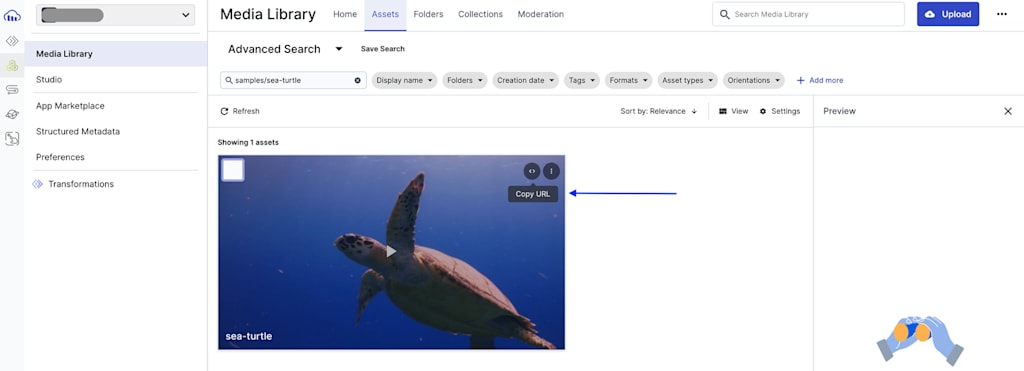Image resolution: width=1024 pixels, height=371 pixels.
Task: Open the Asset types filter dropdown
Action: pyautogui.click(x=688, y=80)
